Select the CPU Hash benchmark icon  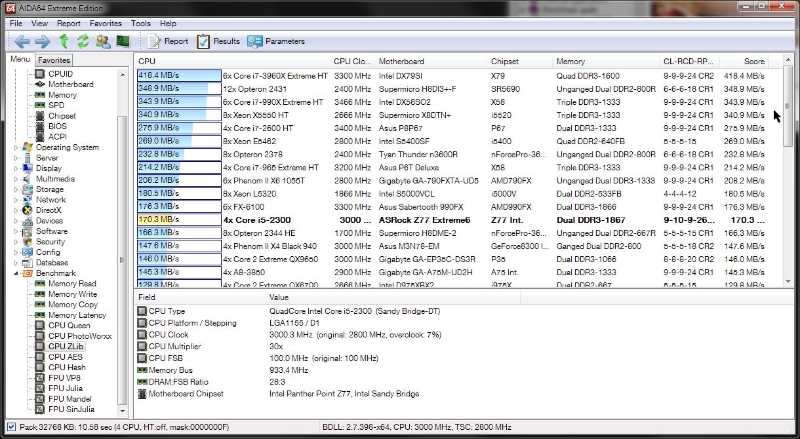[40, 368]
